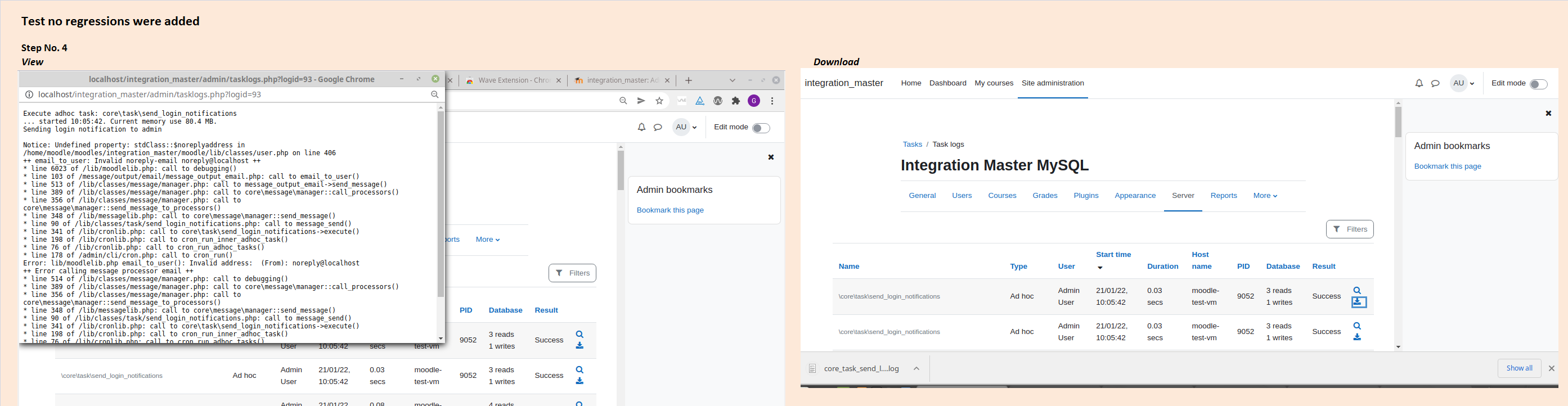
Task: Open the purple G profile avatar in Chrome
Action: pyautogui.click(x=753, y=101)
